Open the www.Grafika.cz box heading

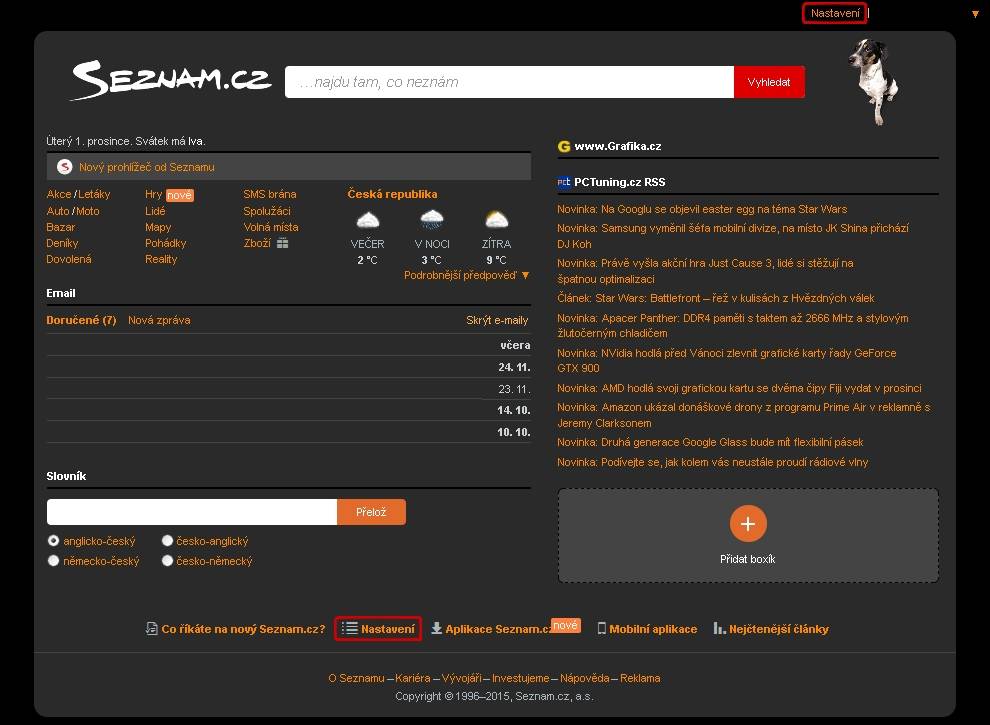click(x=617, y=147)
